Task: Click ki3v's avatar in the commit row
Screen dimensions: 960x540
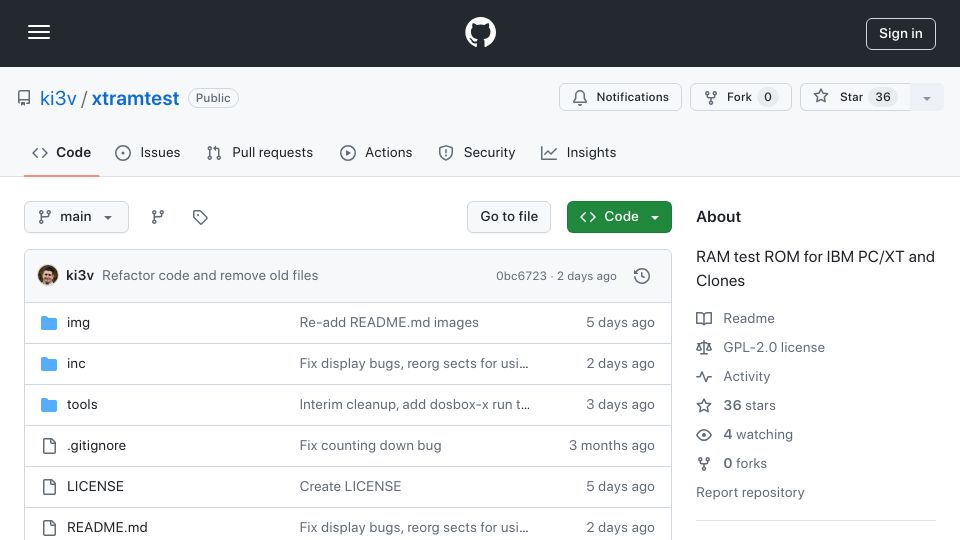Action: pyautogui.click(x=48, y=276)
